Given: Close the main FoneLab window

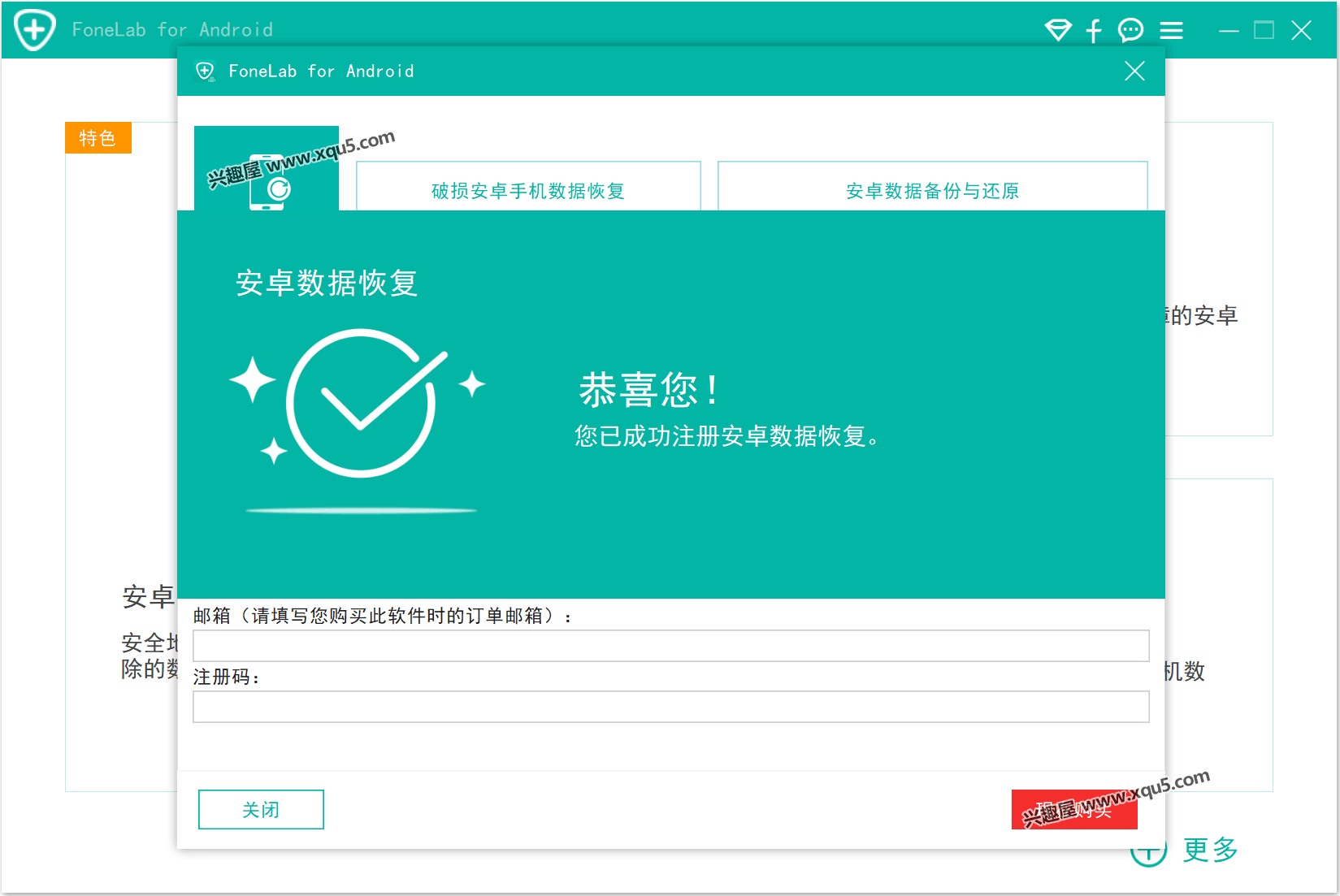Looking at the screenshot, I should [x=1301, y=31].
